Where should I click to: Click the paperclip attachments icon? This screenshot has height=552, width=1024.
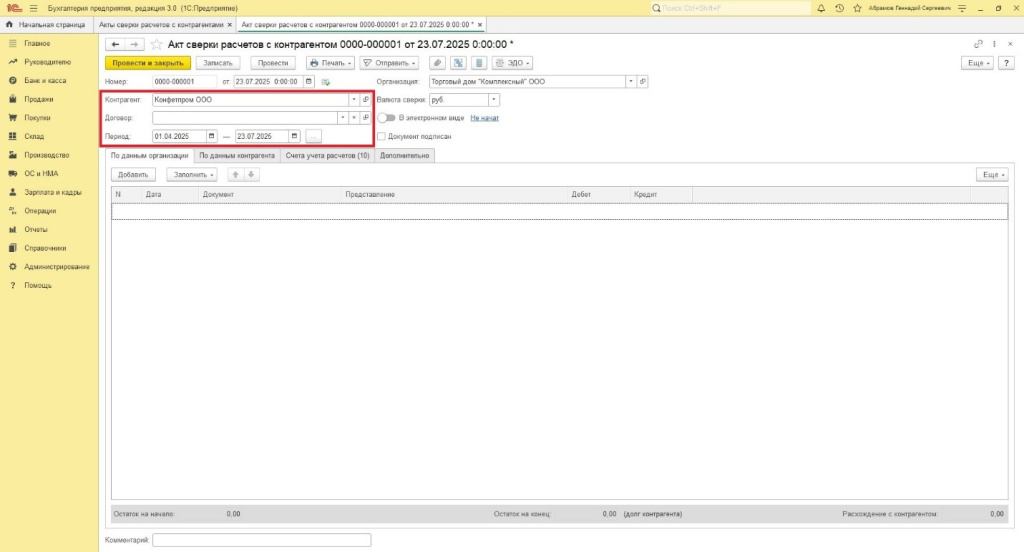click(437, 62)
